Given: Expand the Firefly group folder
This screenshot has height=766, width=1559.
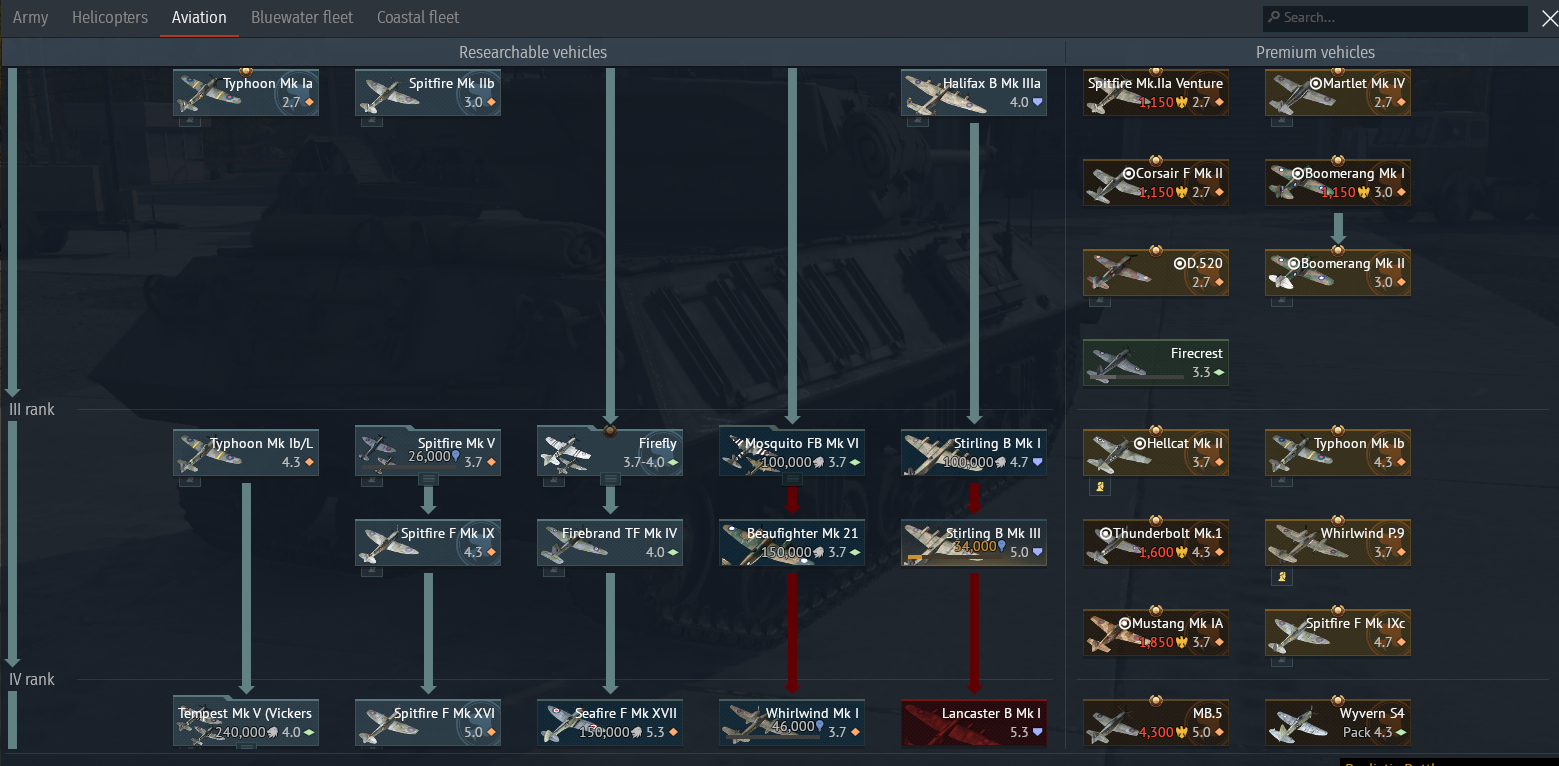Looking at the screenshot, I should 610,480.
